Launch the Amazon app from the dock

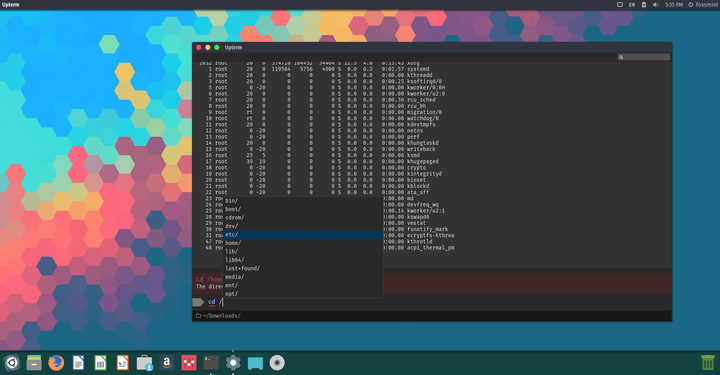coord(167,363)
